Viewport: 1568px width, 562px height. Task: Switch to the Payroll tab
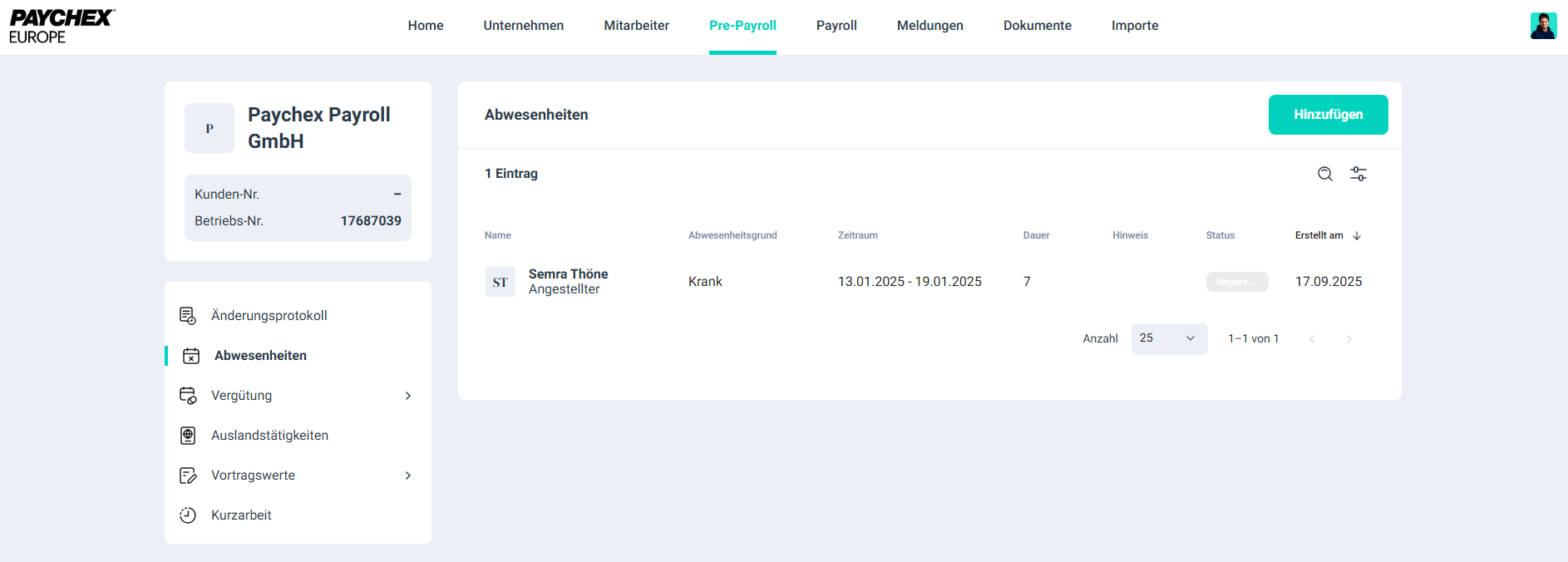[836, 26]
